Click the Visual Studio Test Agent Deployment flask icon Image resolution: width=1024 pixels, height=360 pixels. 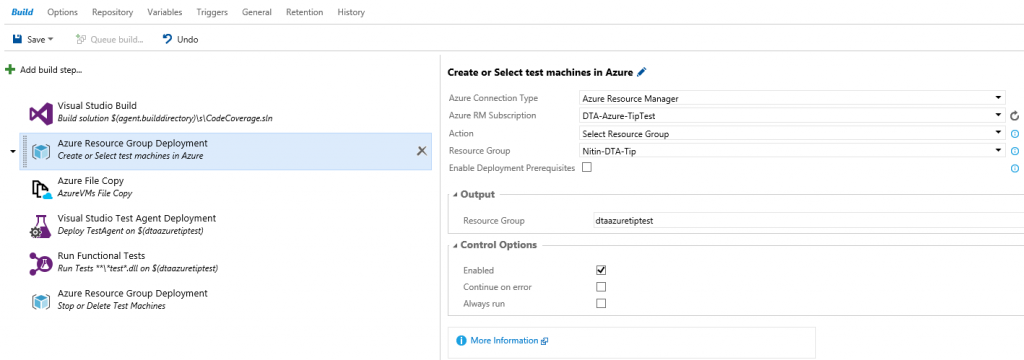tap(40, 226)
